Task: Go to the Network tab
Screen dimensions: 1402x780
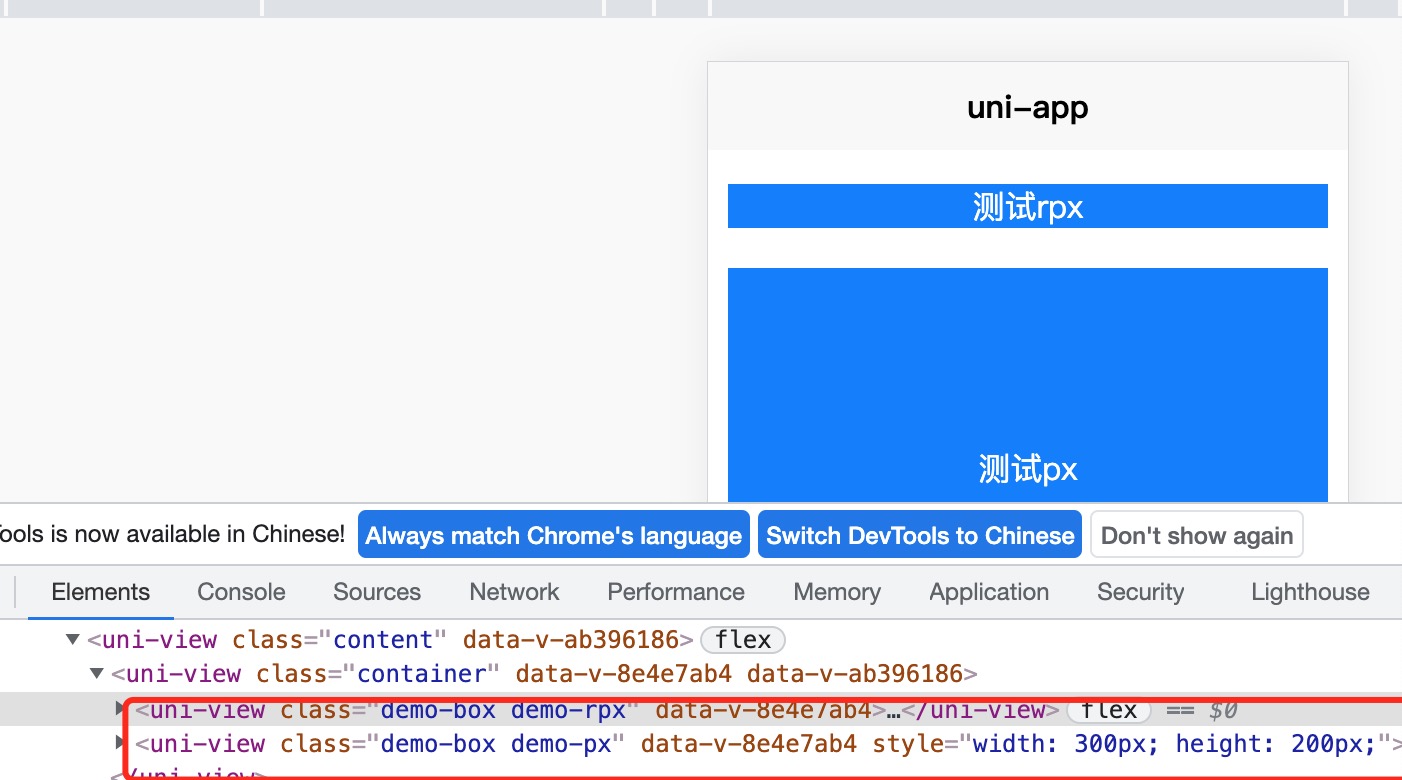Action: [x=514, y=592]
